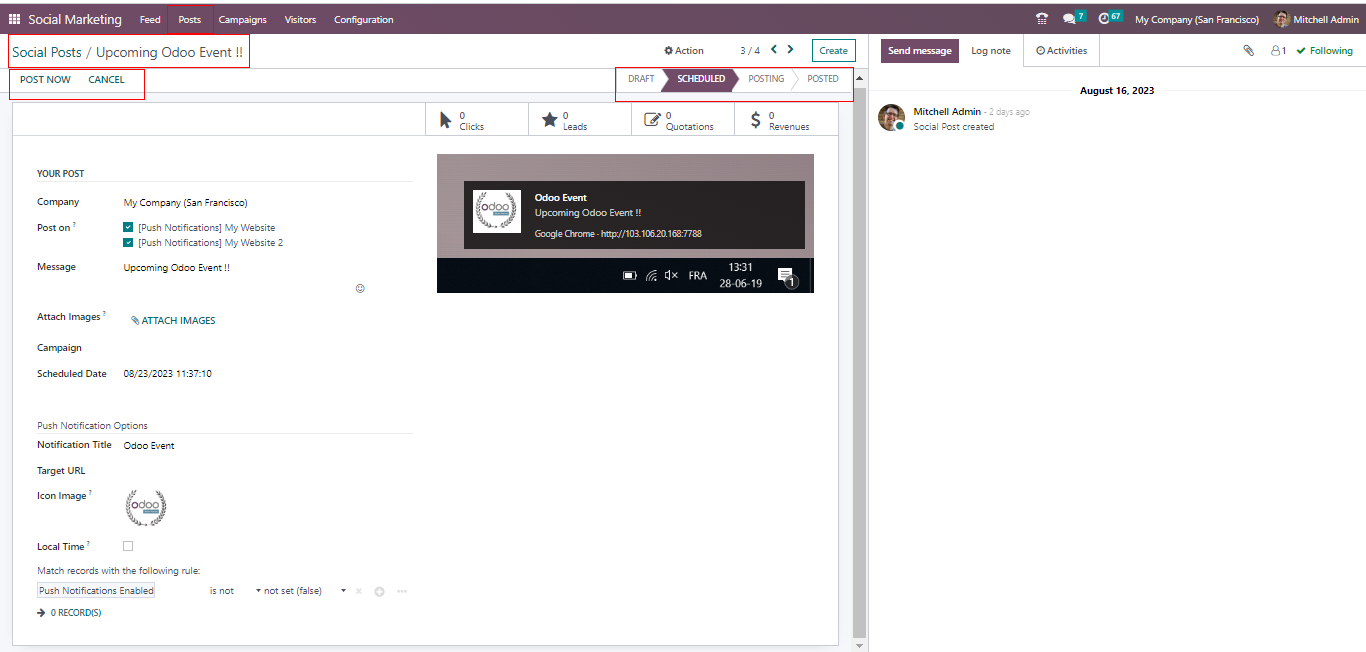Show followers count icon
The width and height of the screenshot is (1366, 652).
pos(1278,51)
